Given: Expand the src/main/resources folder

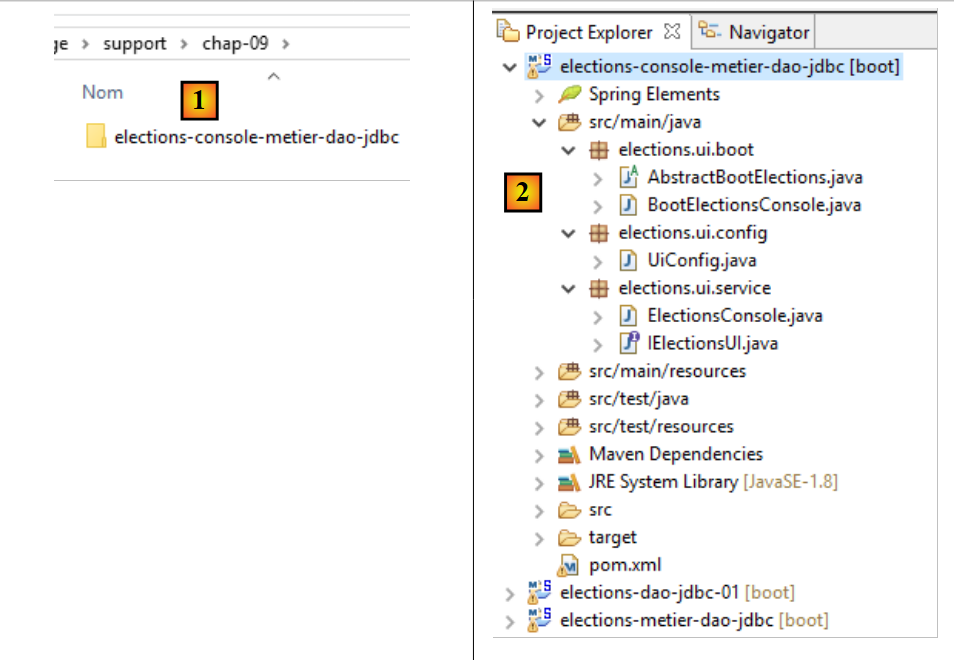Looking at the screenshot, I should point(540,372).
